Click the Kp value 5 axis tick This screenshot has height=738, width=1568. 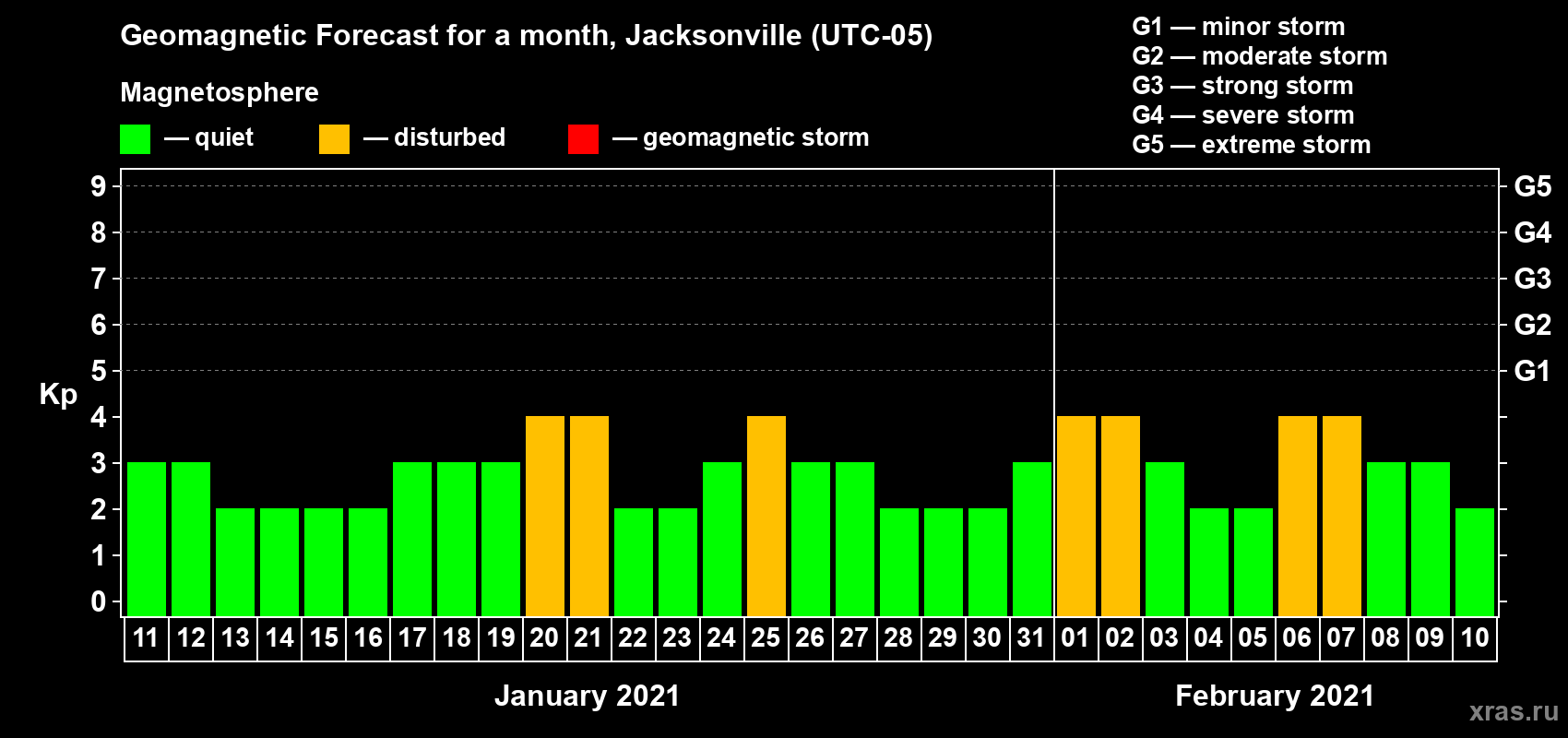click(x=99, y=371)
